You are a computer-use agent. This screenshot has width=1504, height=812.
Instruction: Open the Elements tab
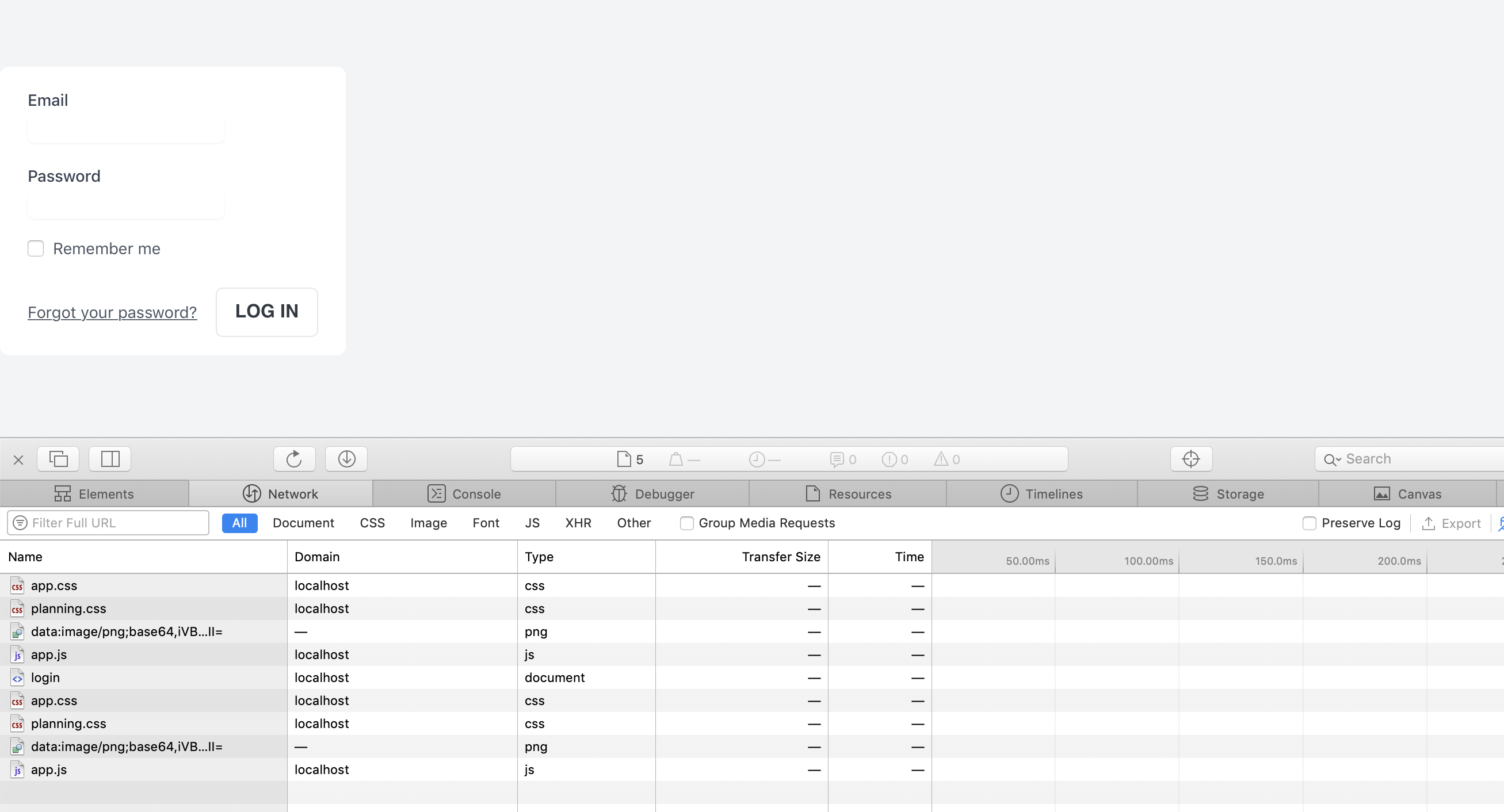tap(94, 494)
